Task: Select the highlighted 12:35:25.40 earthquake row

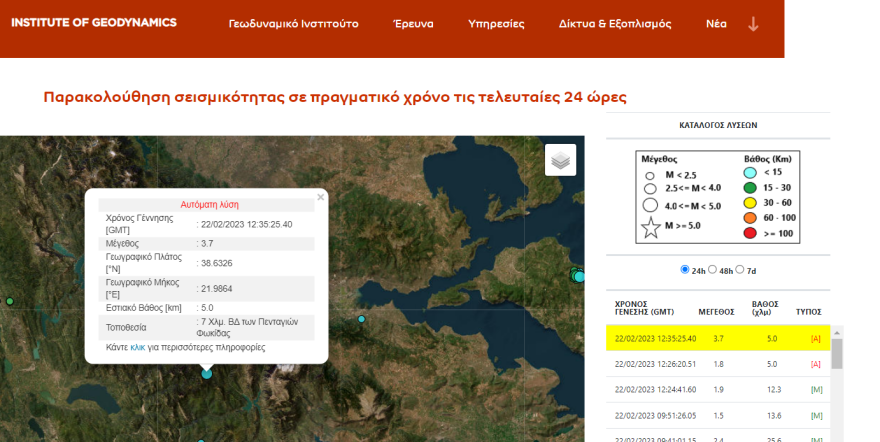Action: click(x=718, y=338)
